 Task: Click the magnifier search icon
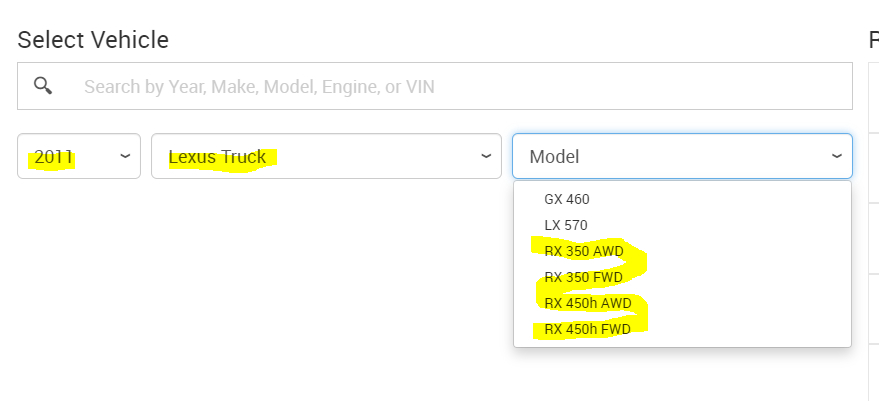click(43, 86)
